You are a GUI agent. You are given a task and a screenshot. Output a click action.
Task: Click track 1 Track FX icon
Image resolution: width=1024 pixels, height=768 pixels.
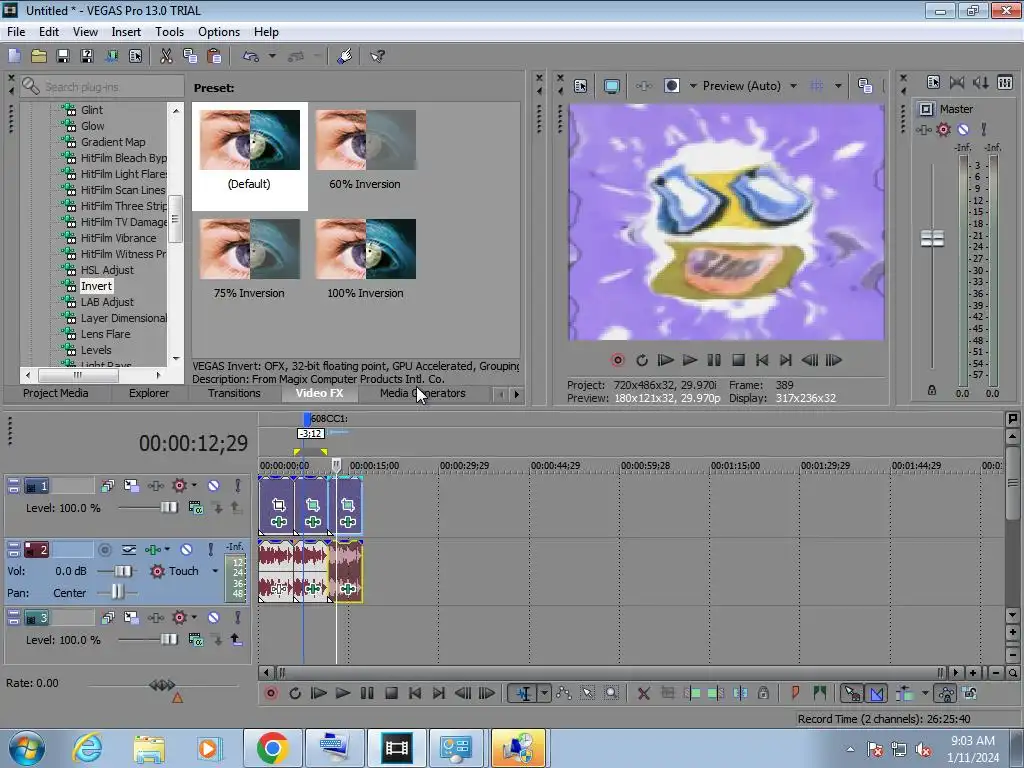pyautogui.click(x=155, y=486)
